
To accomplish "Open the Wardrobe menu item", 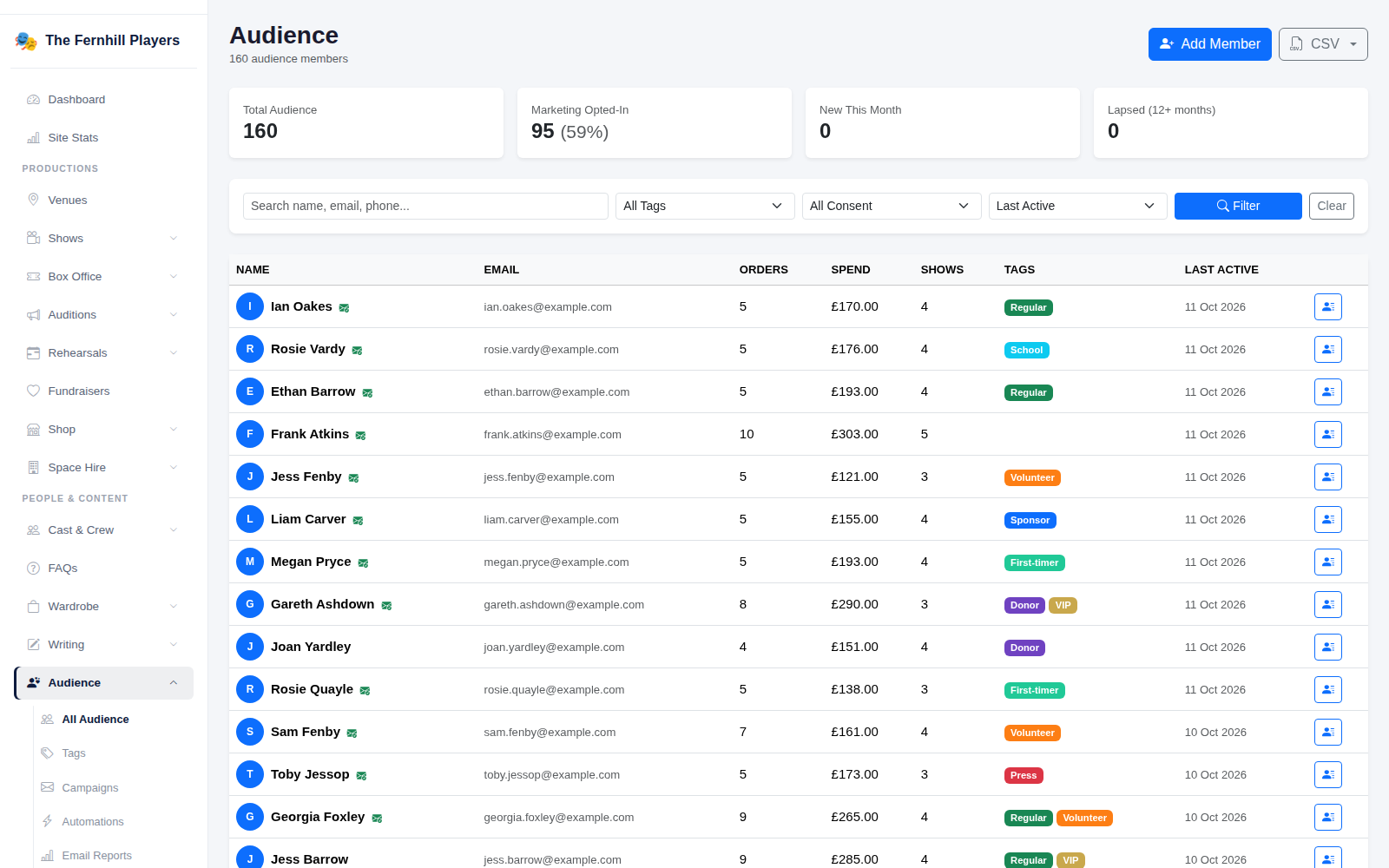I will [x=103, y=607].
